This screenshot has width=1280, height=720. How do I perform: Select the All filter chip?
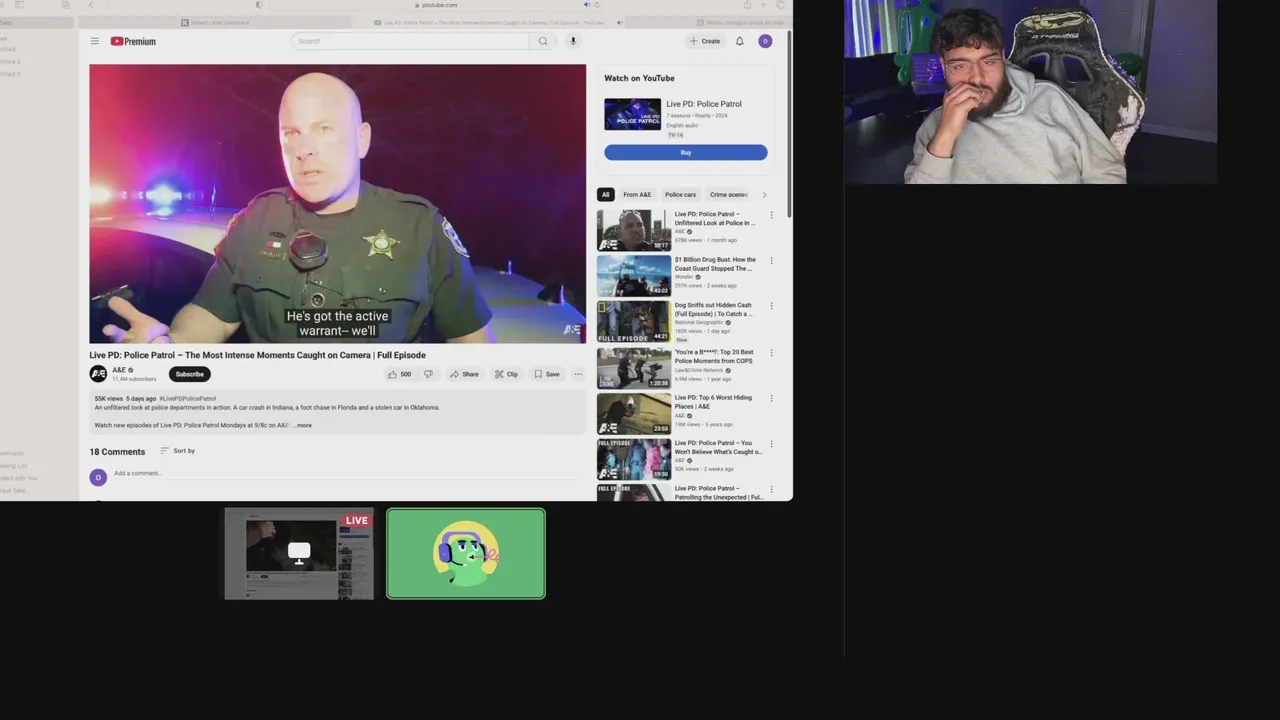pyautogui.click(x=605, y=195)
